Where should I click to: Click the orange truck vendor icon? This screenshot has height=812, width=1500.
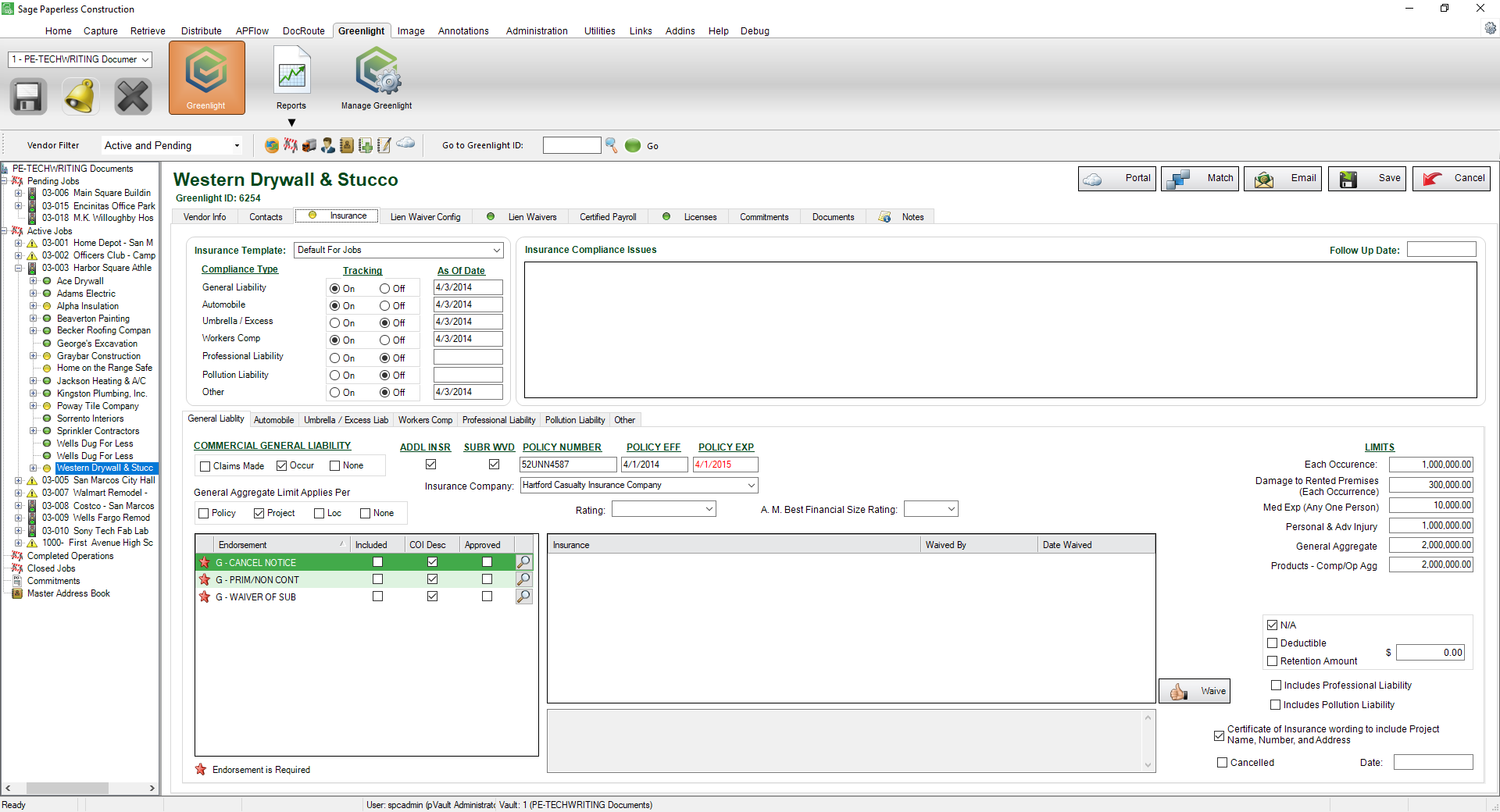[x=309, y=145]
